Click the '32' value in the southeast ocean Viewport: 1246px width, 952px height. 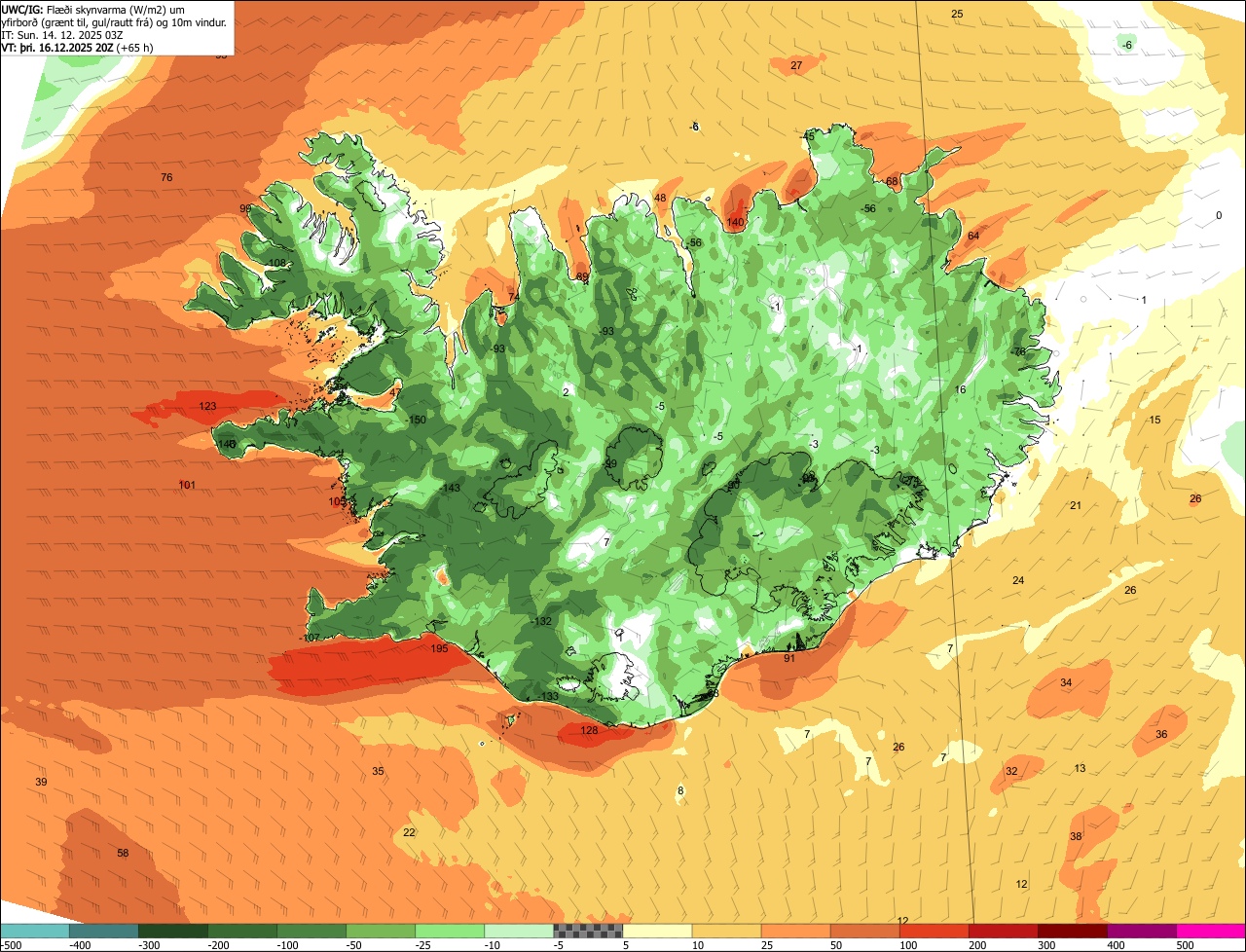pos(1011,771)
